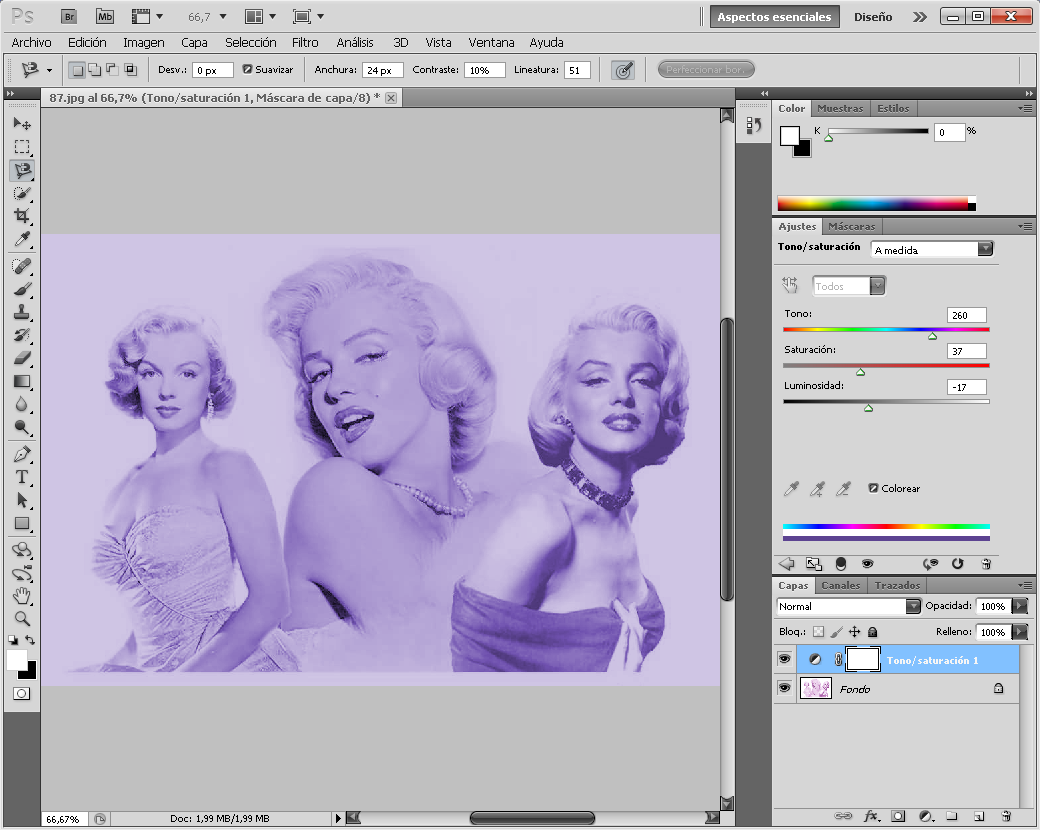Add a layer style with fx icon
1040x830 pixels.
pyautogui.click(x=872, y=816)
